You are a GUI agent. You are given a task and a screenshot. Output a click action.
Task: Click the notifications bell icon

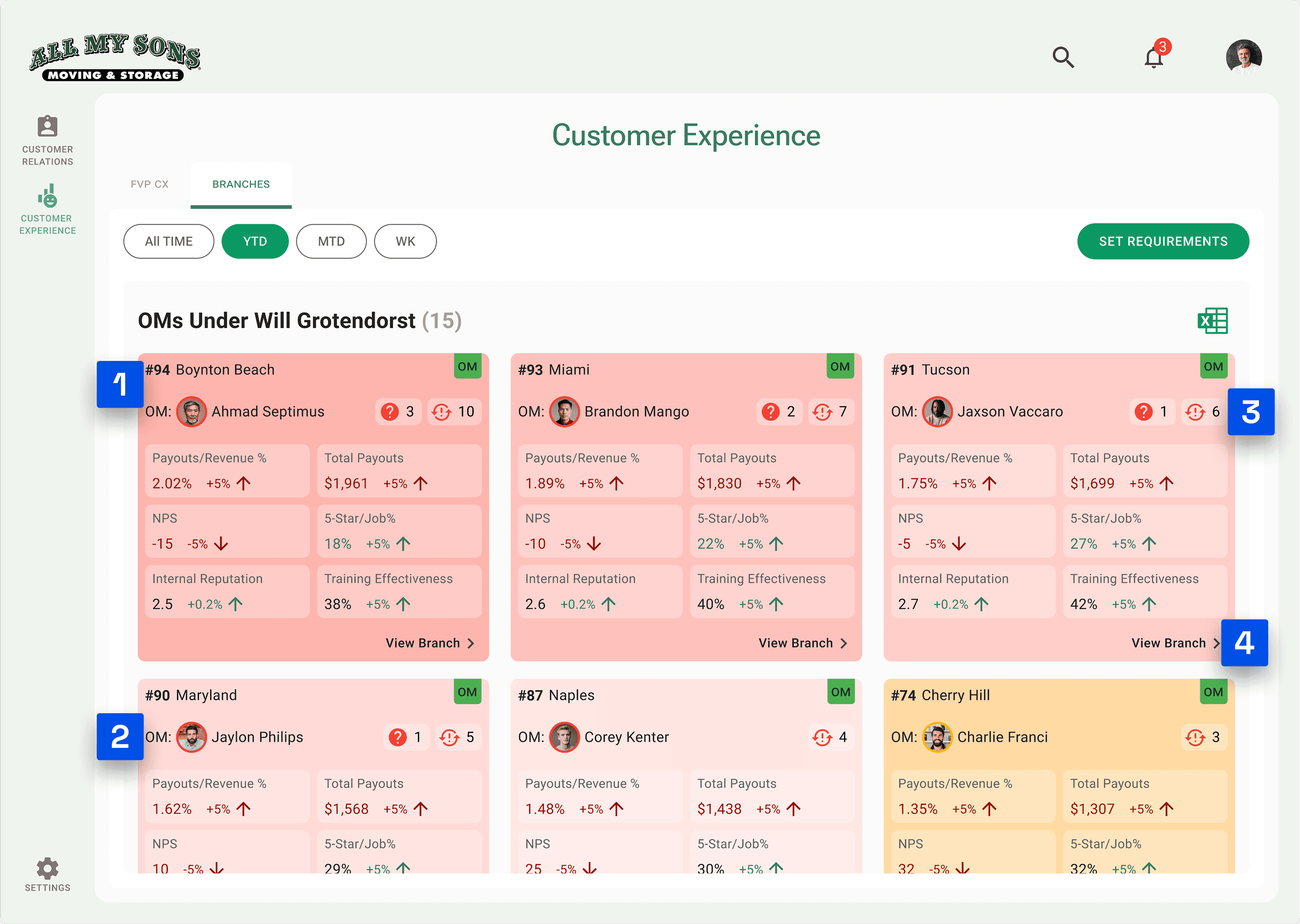[1154, 58]
